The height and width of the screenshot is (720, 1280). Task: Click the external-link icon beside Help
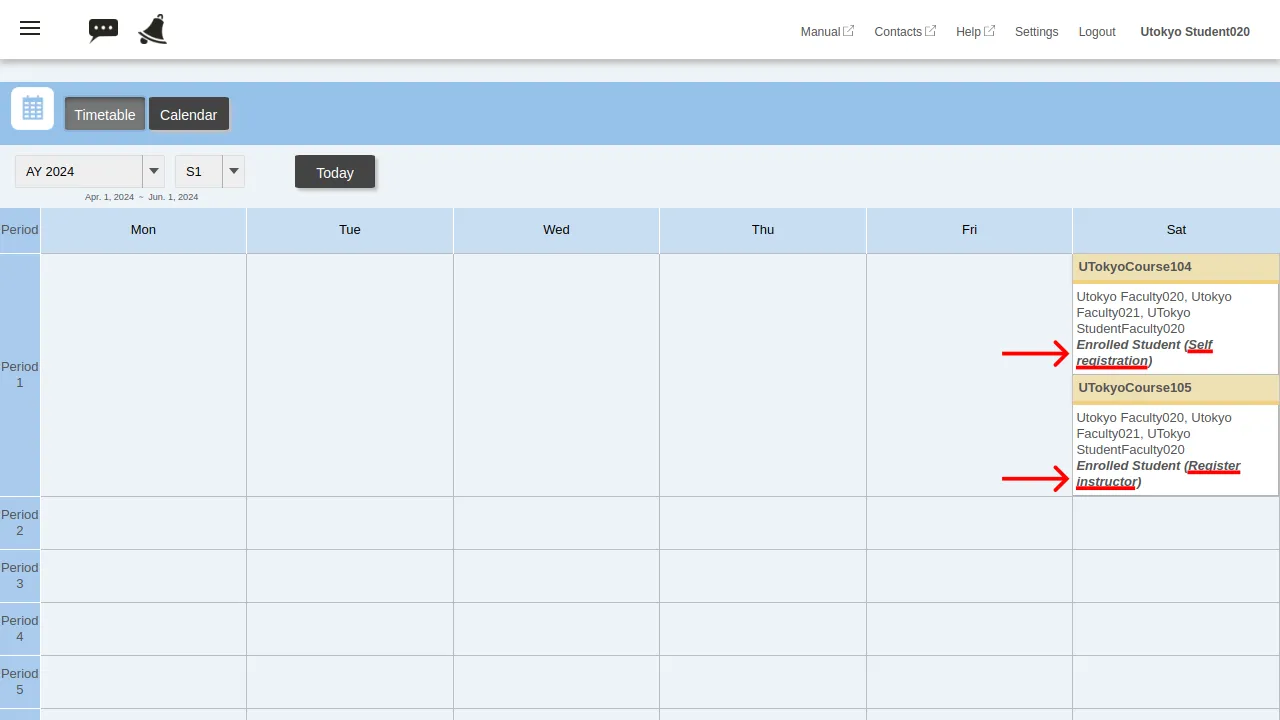tap(989, 31)
